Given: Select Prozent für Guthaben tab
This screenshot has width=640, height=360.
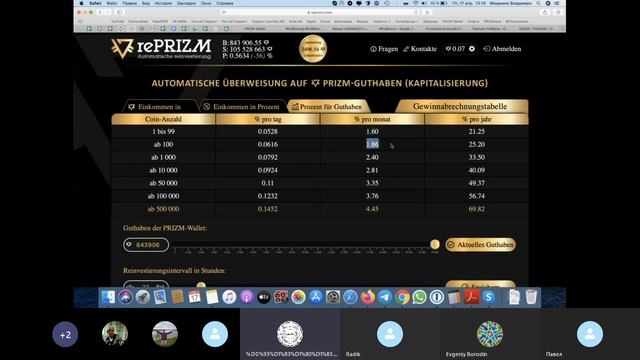Looking at the screenshot, I should (x=328, y=107).
